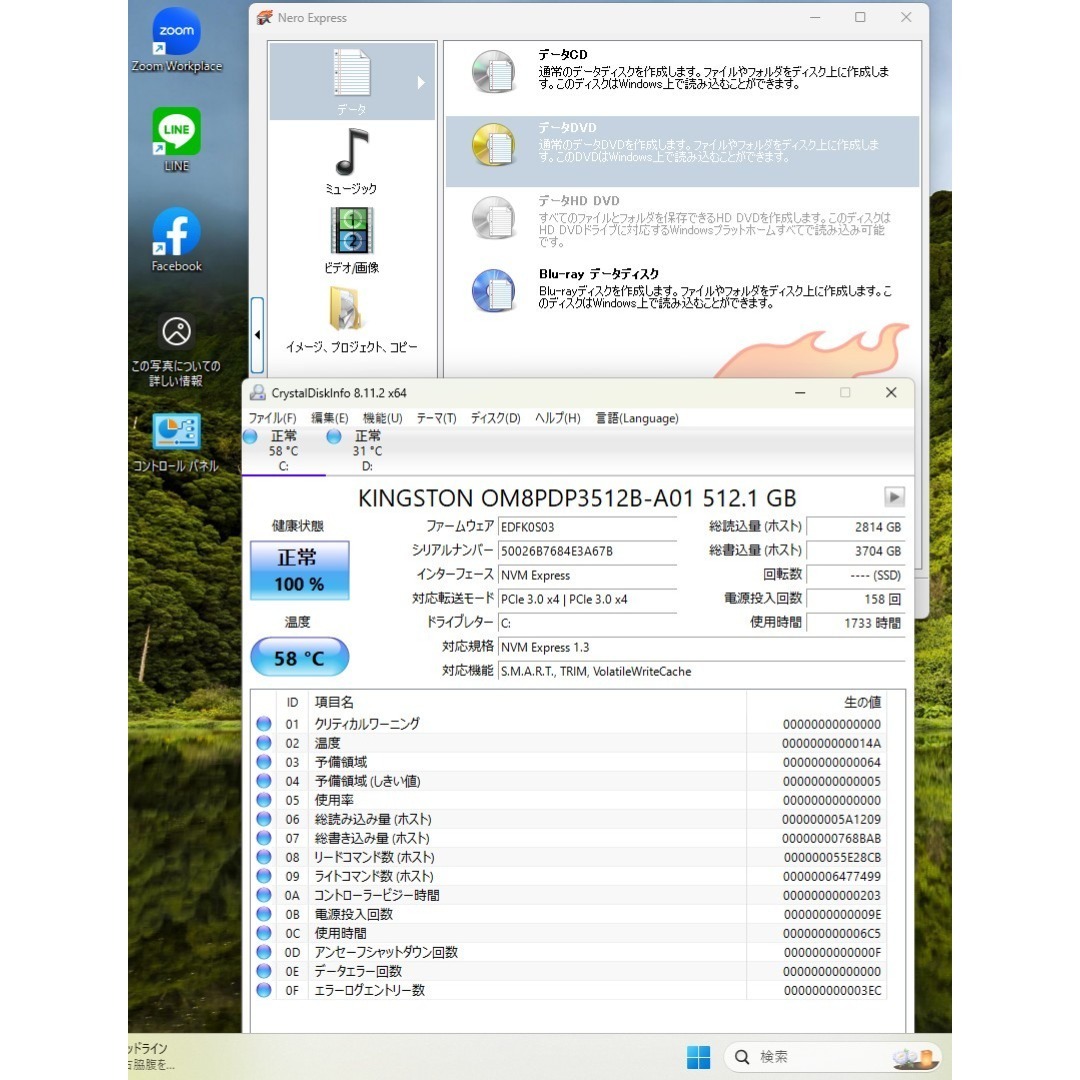Image resolution: width=1080 pixels, height=1080 pixels.
Task: Minimize the CrystalDiskInfo window
Action: 800,393
